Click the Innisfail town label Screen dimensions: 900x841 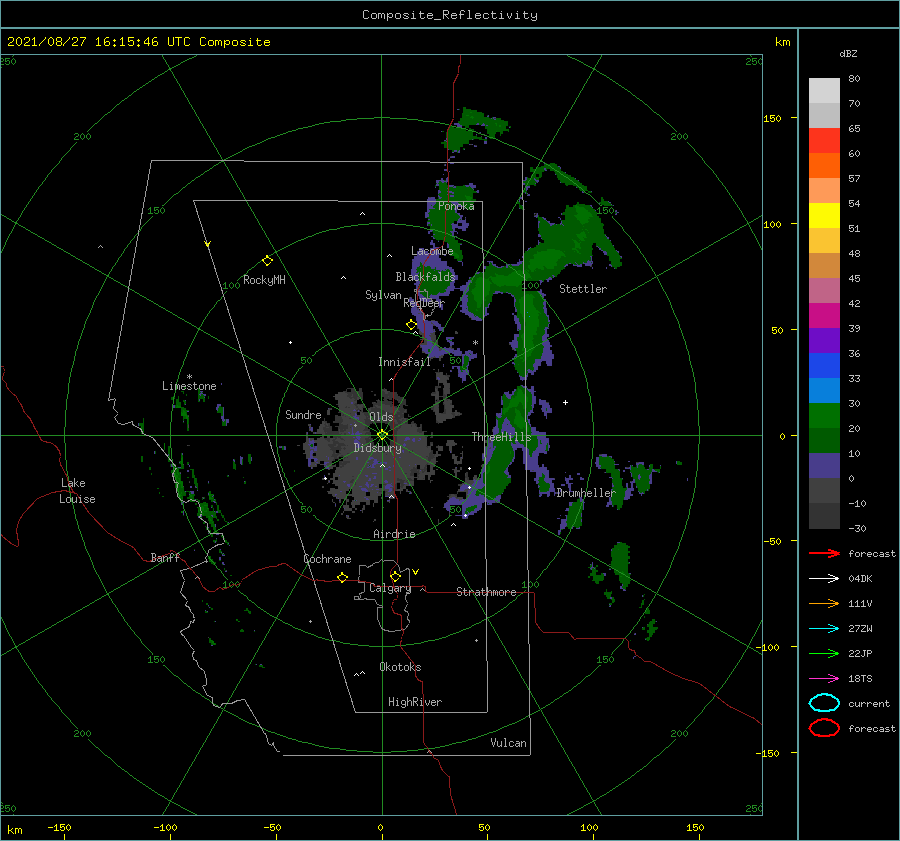click(404, 362)
